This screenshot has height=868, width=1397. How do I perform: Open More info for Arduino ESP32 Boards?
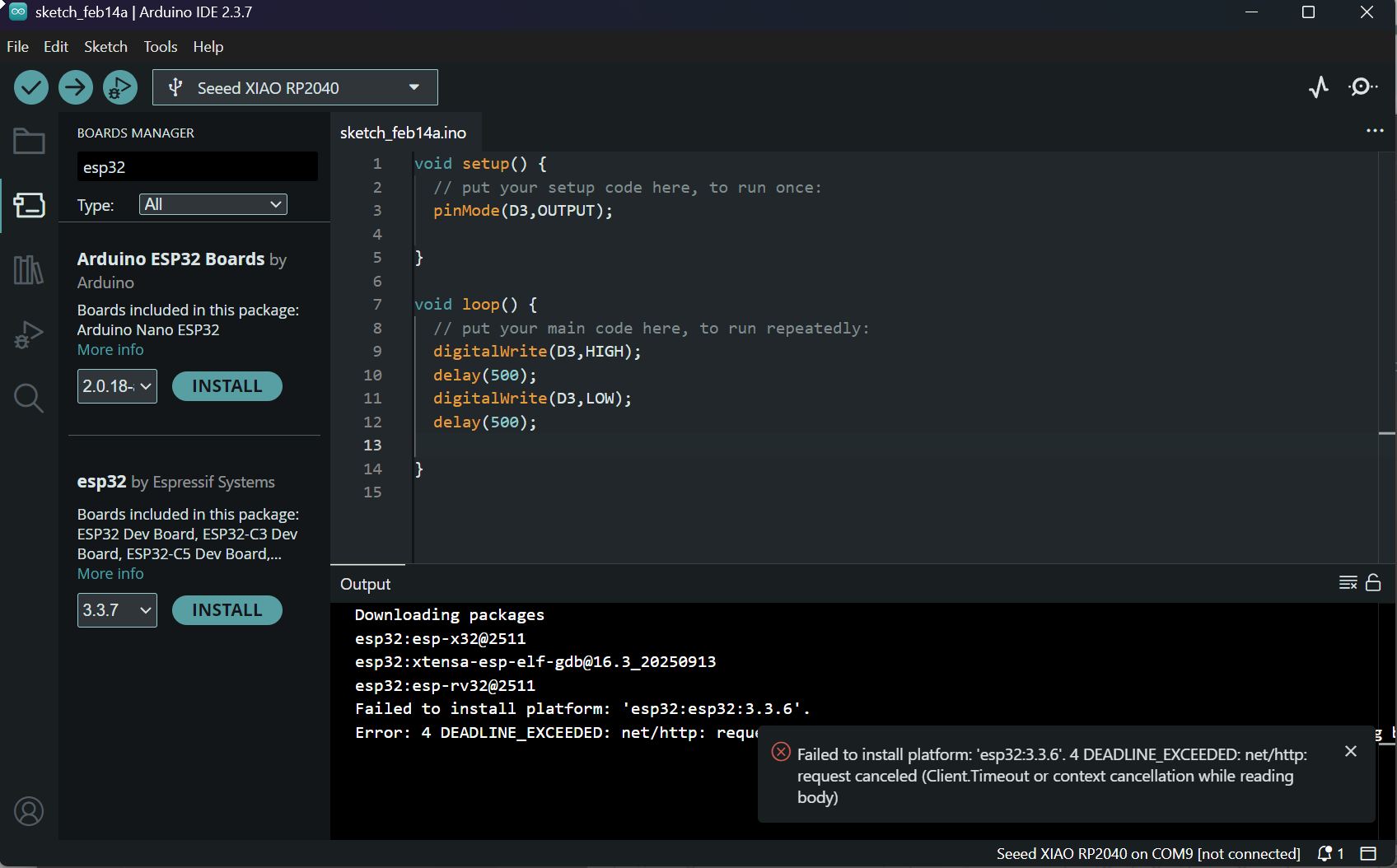[x=110, y=349]
